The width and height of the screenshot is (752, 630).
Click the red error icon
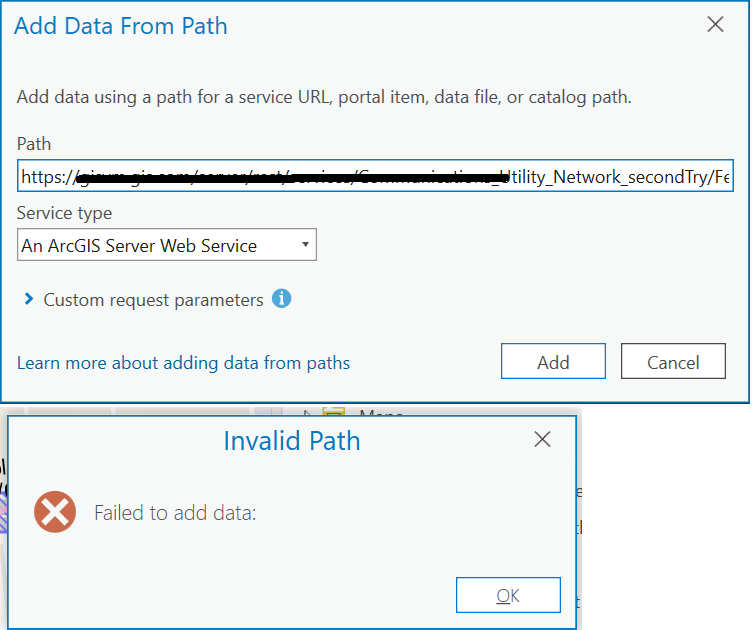[55, 512]
